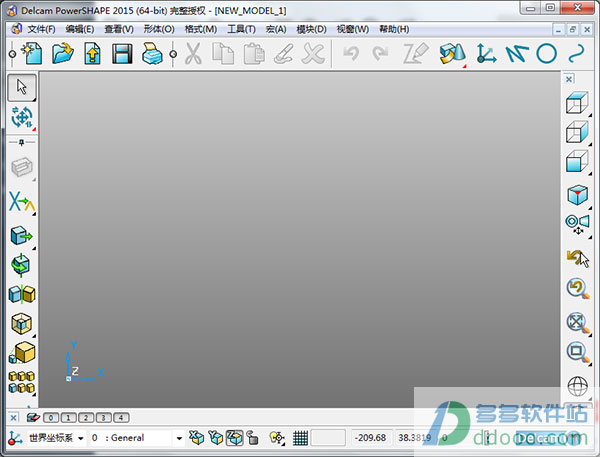The height and width of the screenshot is (457, 600).
Task: Click the levels manager icon
Action: point(33,418)
